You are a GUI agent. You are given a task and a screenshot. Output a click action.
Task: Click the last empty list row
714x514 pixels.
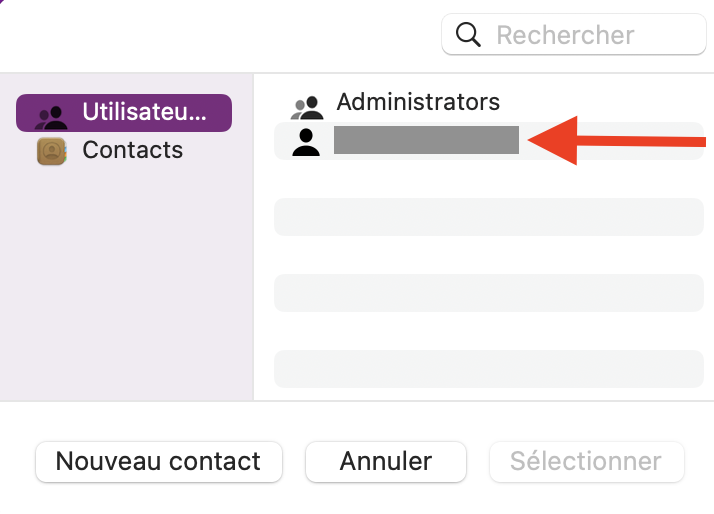coord(488,368)
